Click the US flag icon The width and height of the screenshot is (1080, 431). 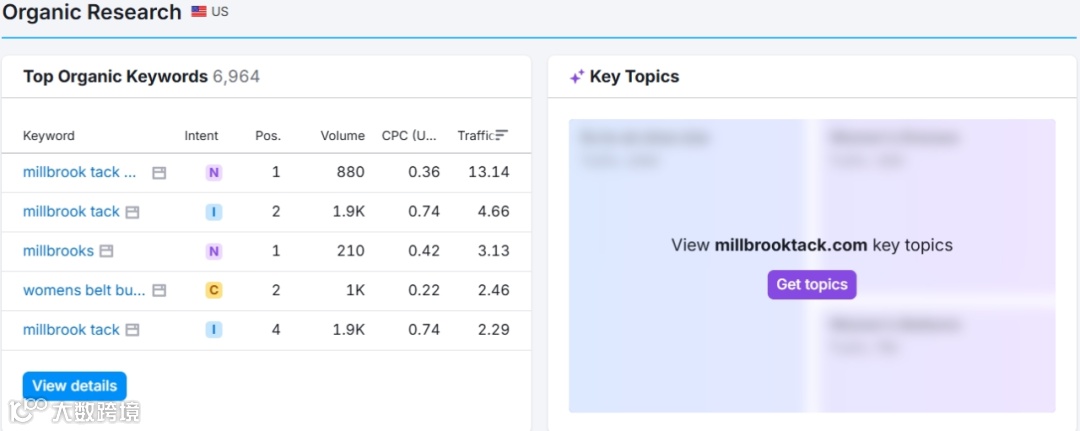coord(199,12)
